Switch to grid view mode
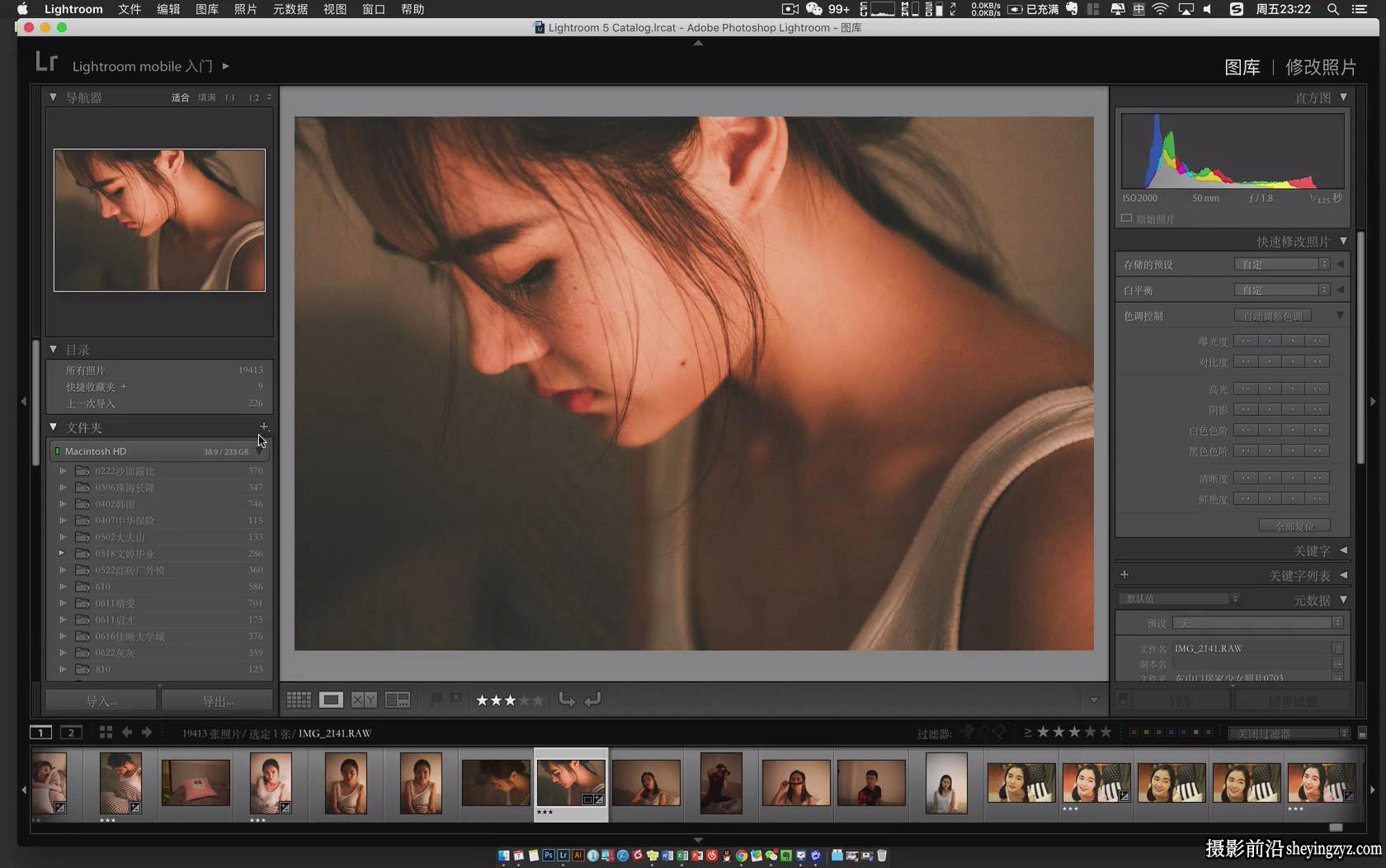Screen dimensions: 1386x868 coord(299,700)
